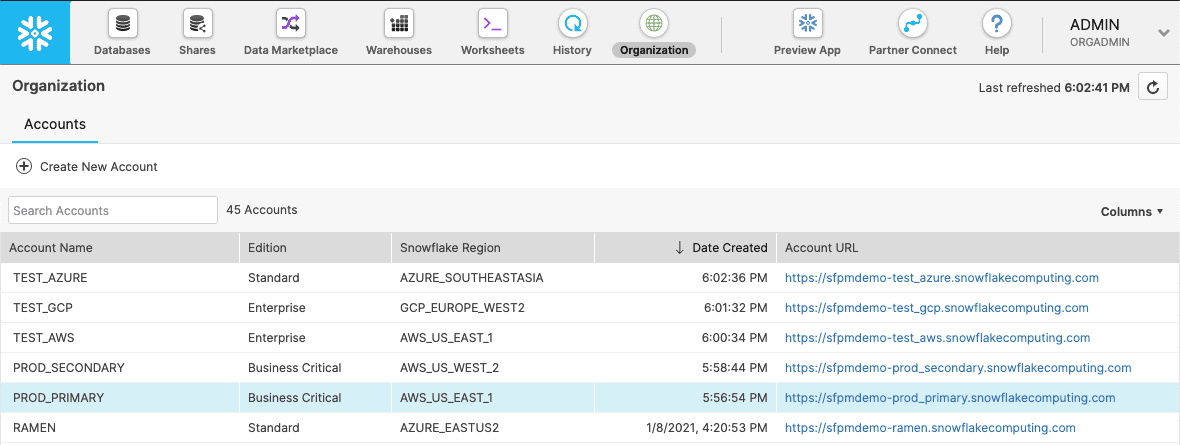Refresh the accounts list
1180x445 pixels.
tap(1153, 88)
